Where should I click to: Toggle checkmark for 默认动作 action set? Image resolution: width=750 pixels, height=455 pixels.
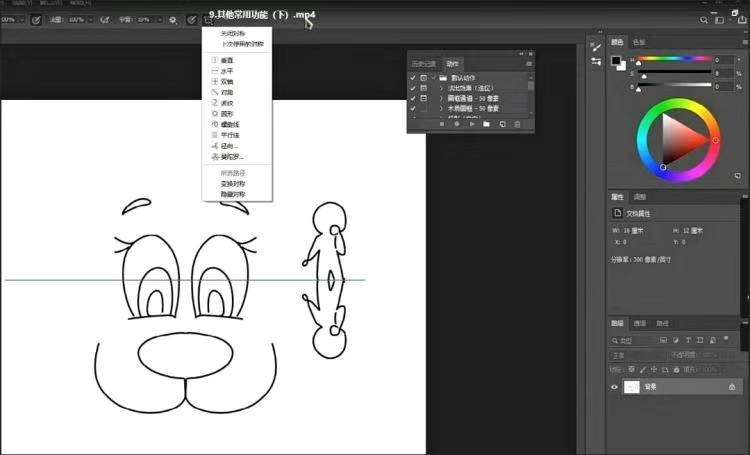413,77
